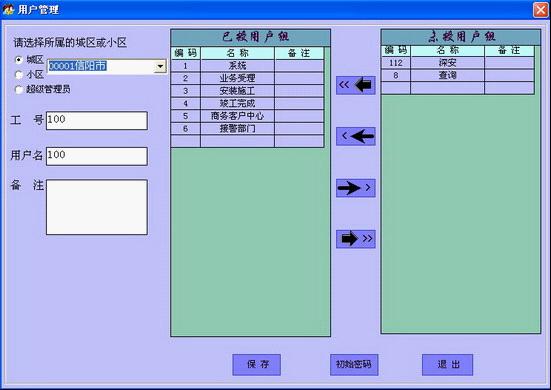This screenshot has height=390, width=551.
Task: Click the 未授用户组 panel title
Action: (x=461, y=37)
